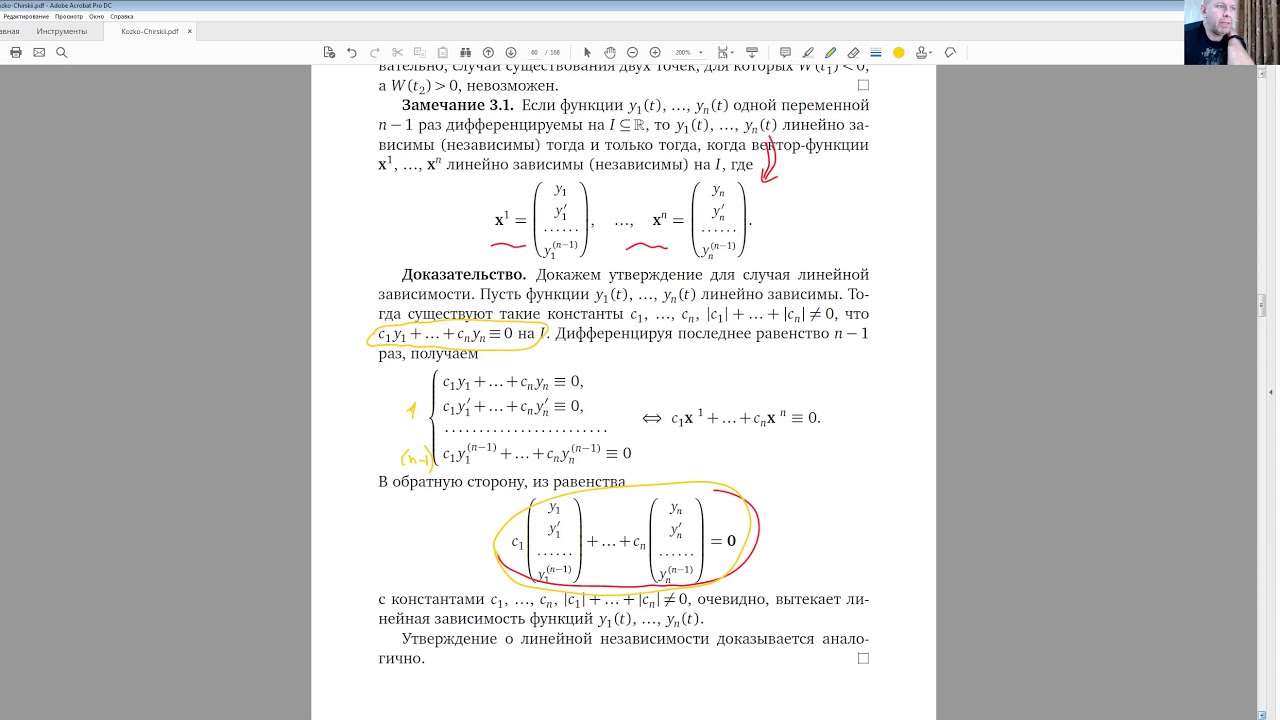Click the vertical scrollbar thumb
The image size is (1280, 720).
pos(1262,306)
